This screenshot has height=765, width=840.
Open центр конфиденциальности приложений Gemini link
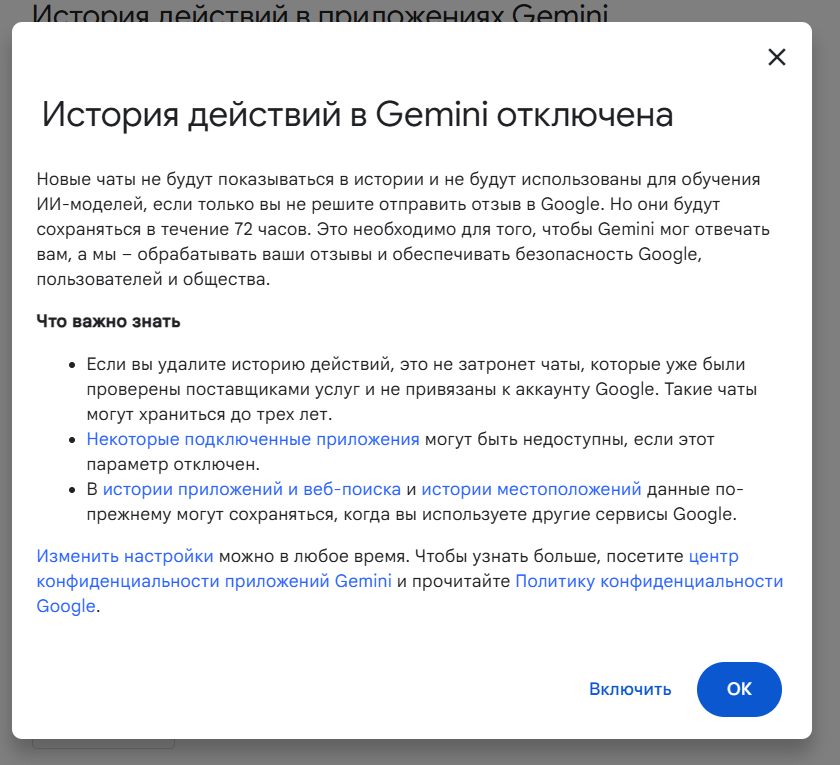coord(214,581)
